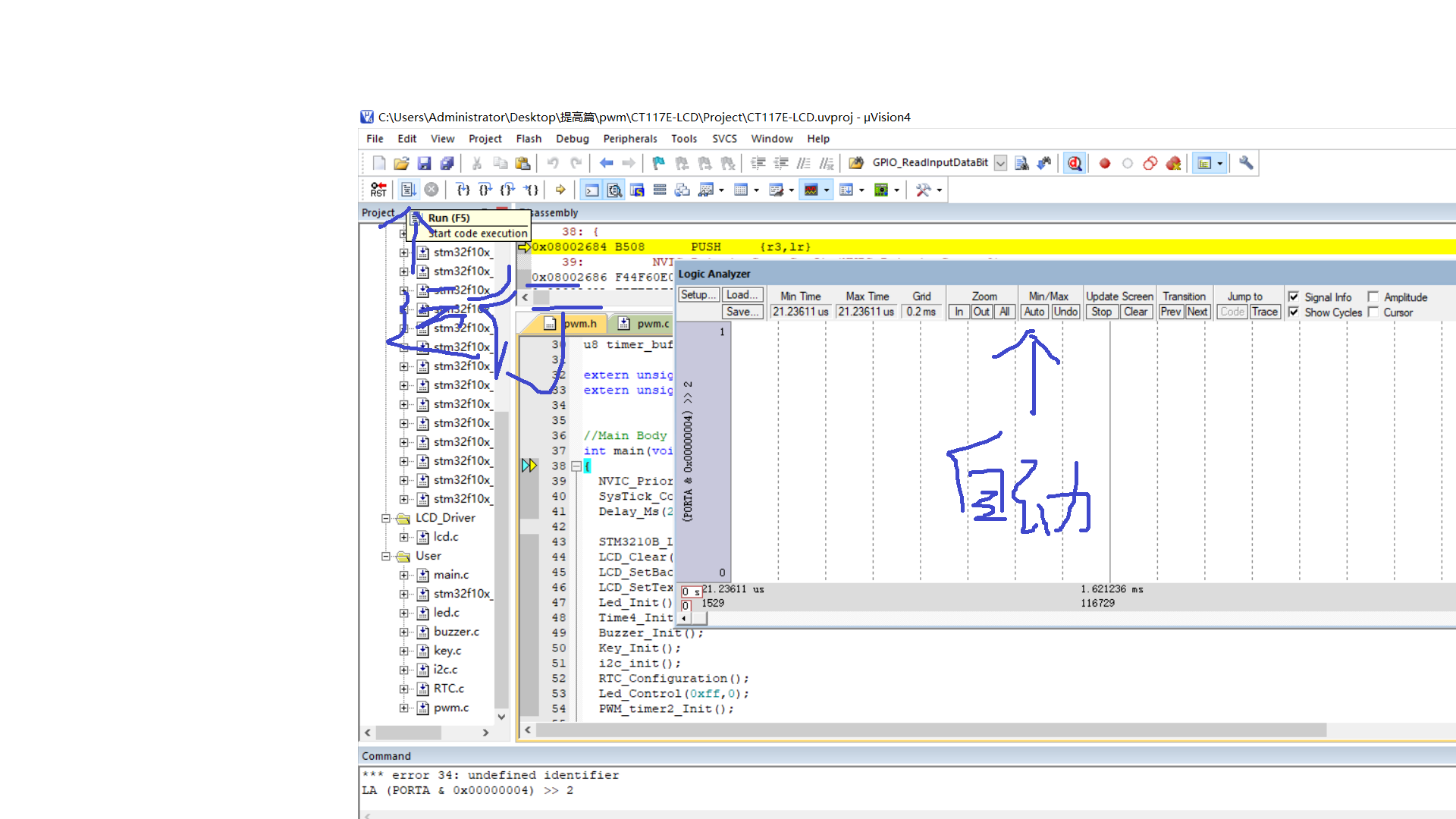Click the Run (F5) debug icon

[x=409, y=190]
